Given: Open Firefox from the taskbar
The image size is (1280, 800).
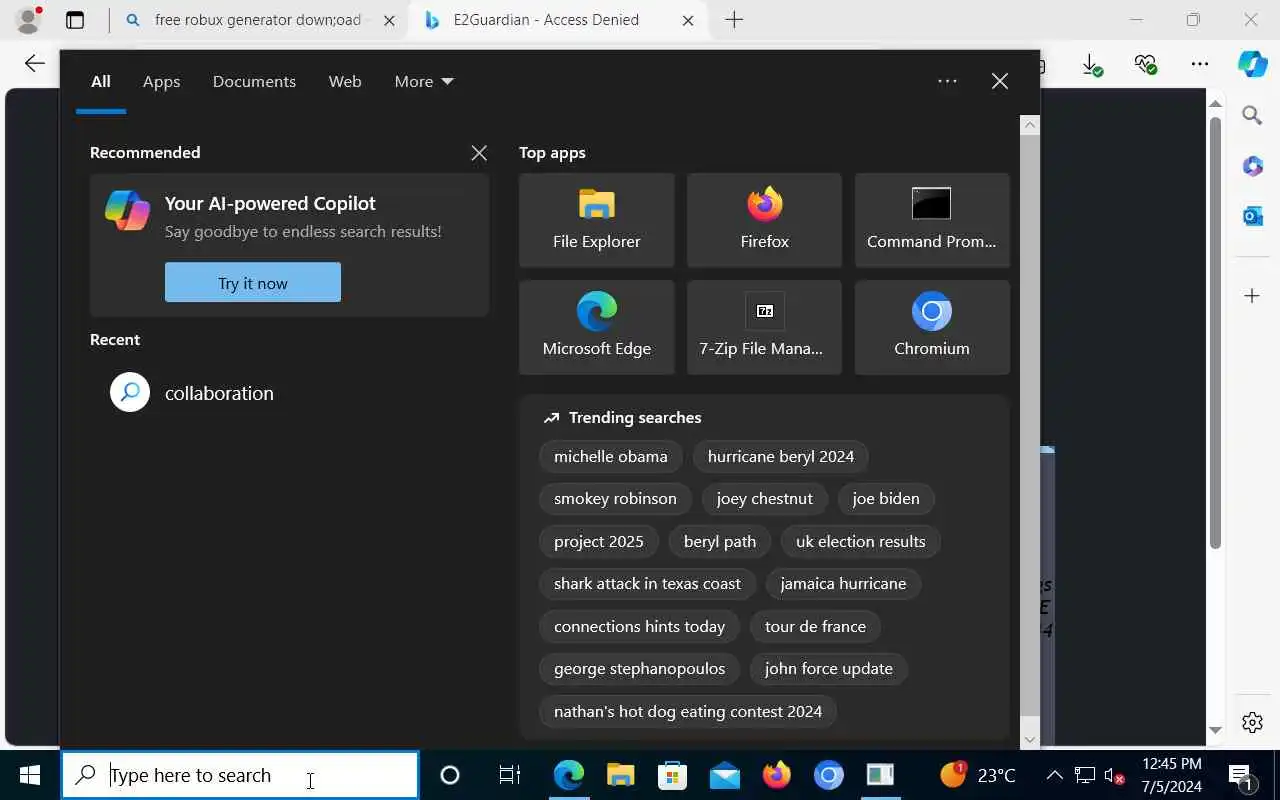Looking at the screenshot, I should 776,775.
